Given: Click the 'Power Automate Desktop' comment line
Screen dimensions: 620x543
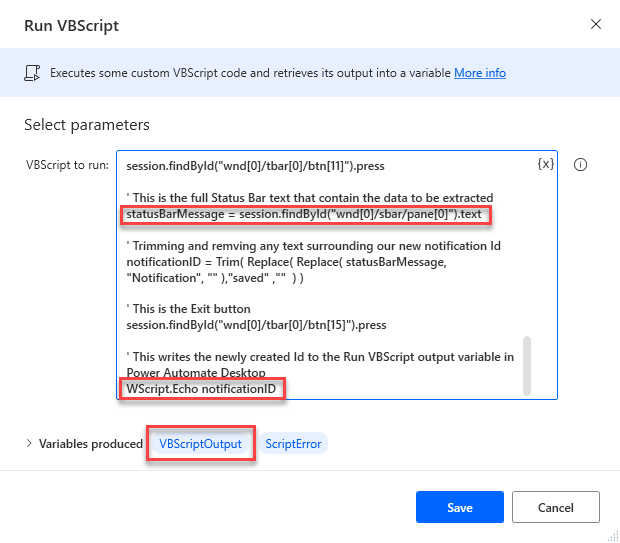Looking at the screenshot, I should [196, 373].
